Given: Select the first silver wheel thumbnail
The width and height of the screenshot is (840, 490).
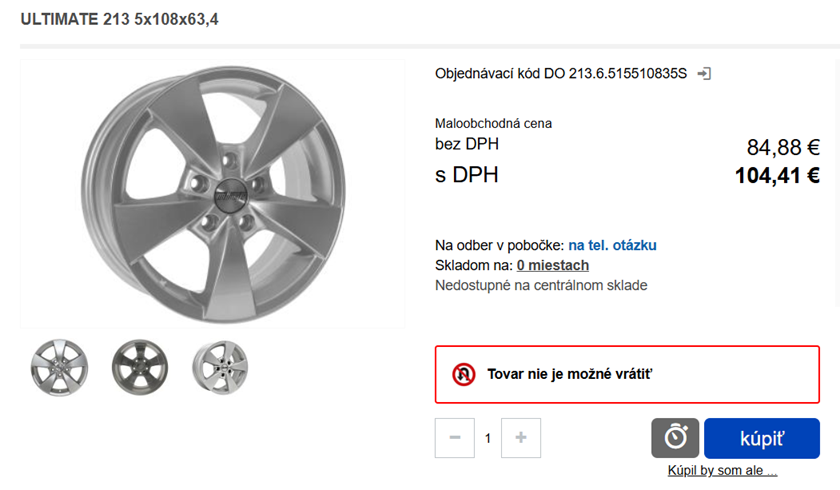Looking at the screenshot, I should point(59,365).
